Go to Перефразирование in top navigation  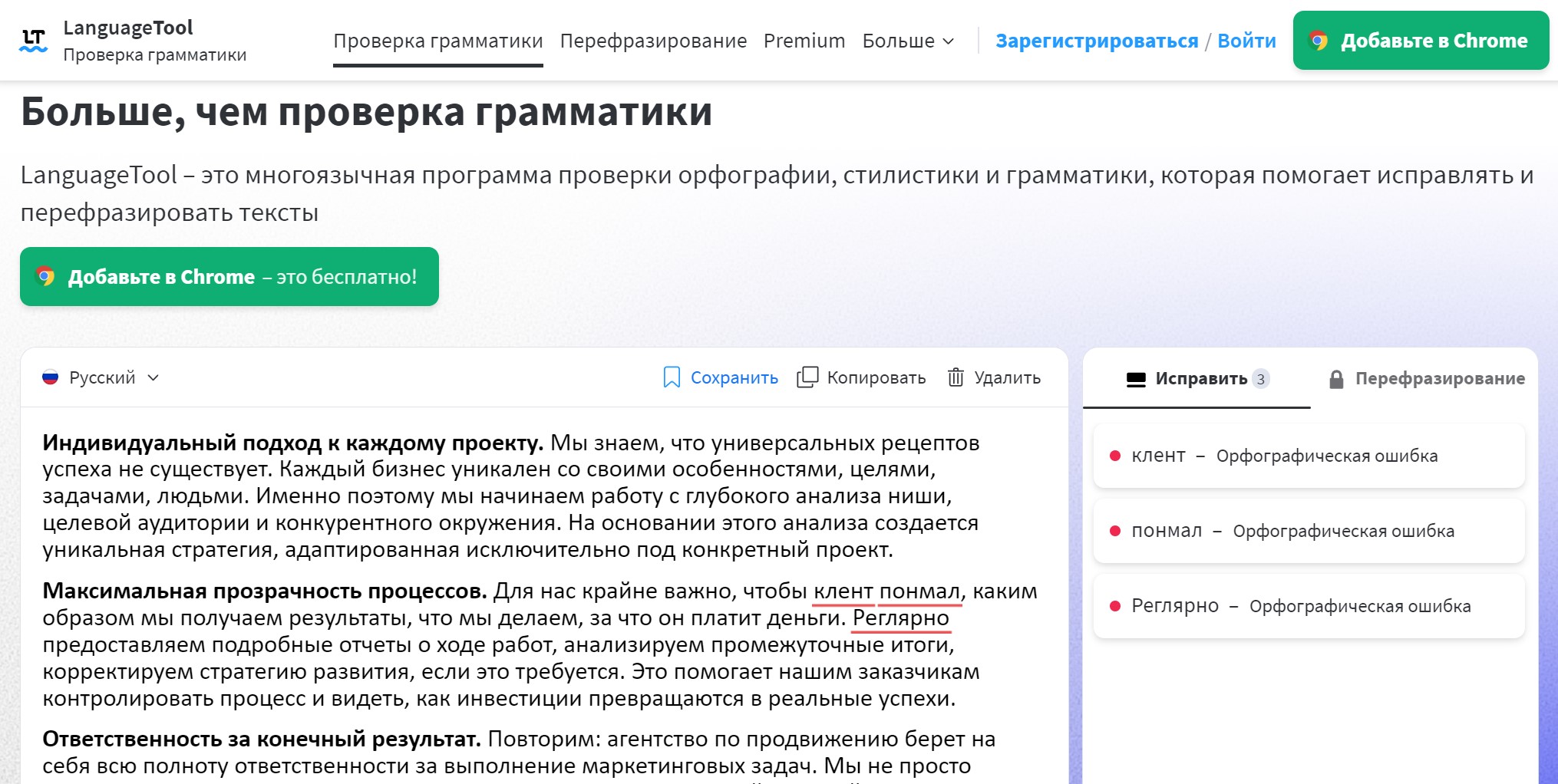point(653,41)
